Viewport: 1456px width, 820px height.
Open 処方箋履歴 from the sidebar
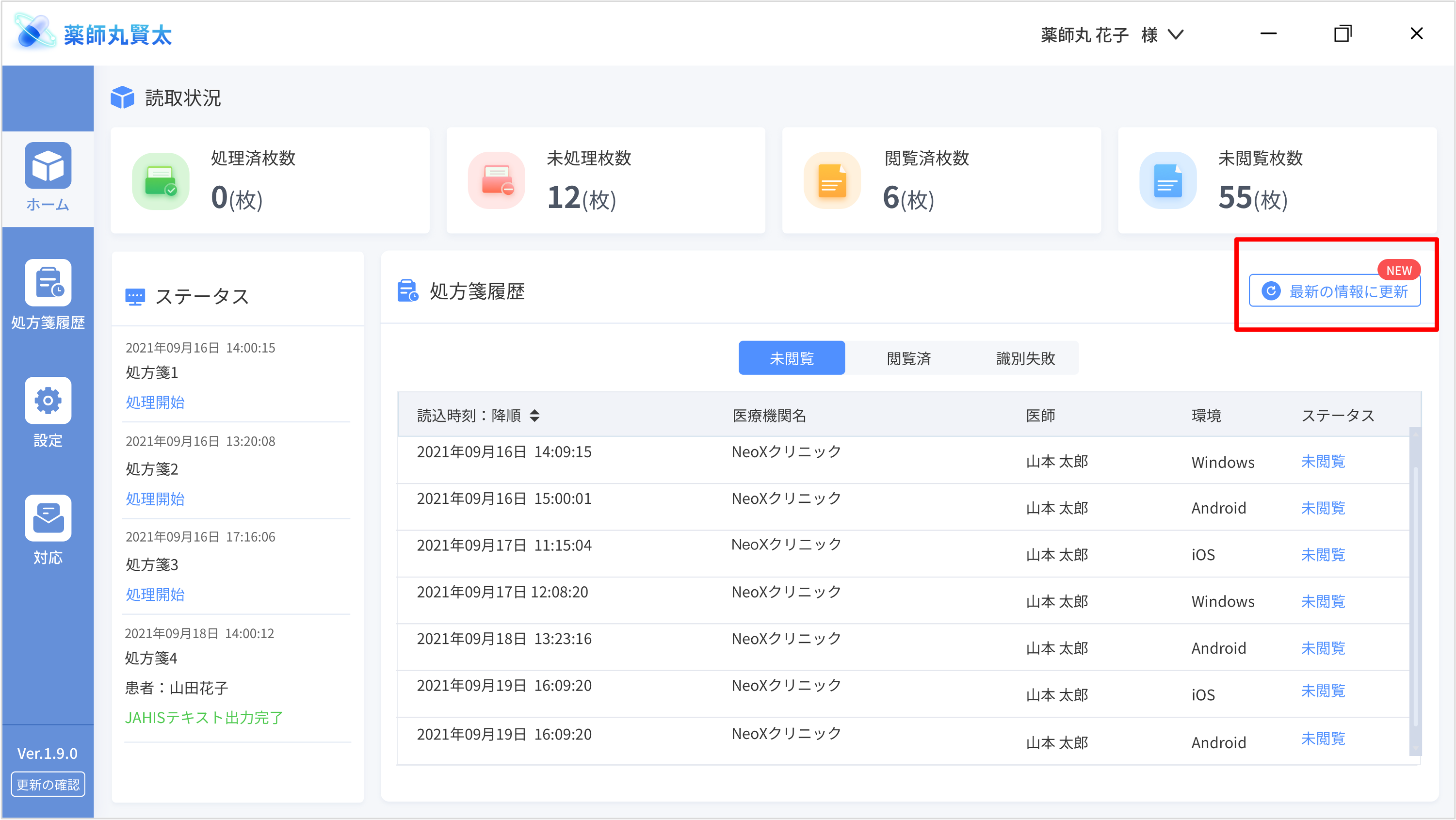(x=48, y=283)
